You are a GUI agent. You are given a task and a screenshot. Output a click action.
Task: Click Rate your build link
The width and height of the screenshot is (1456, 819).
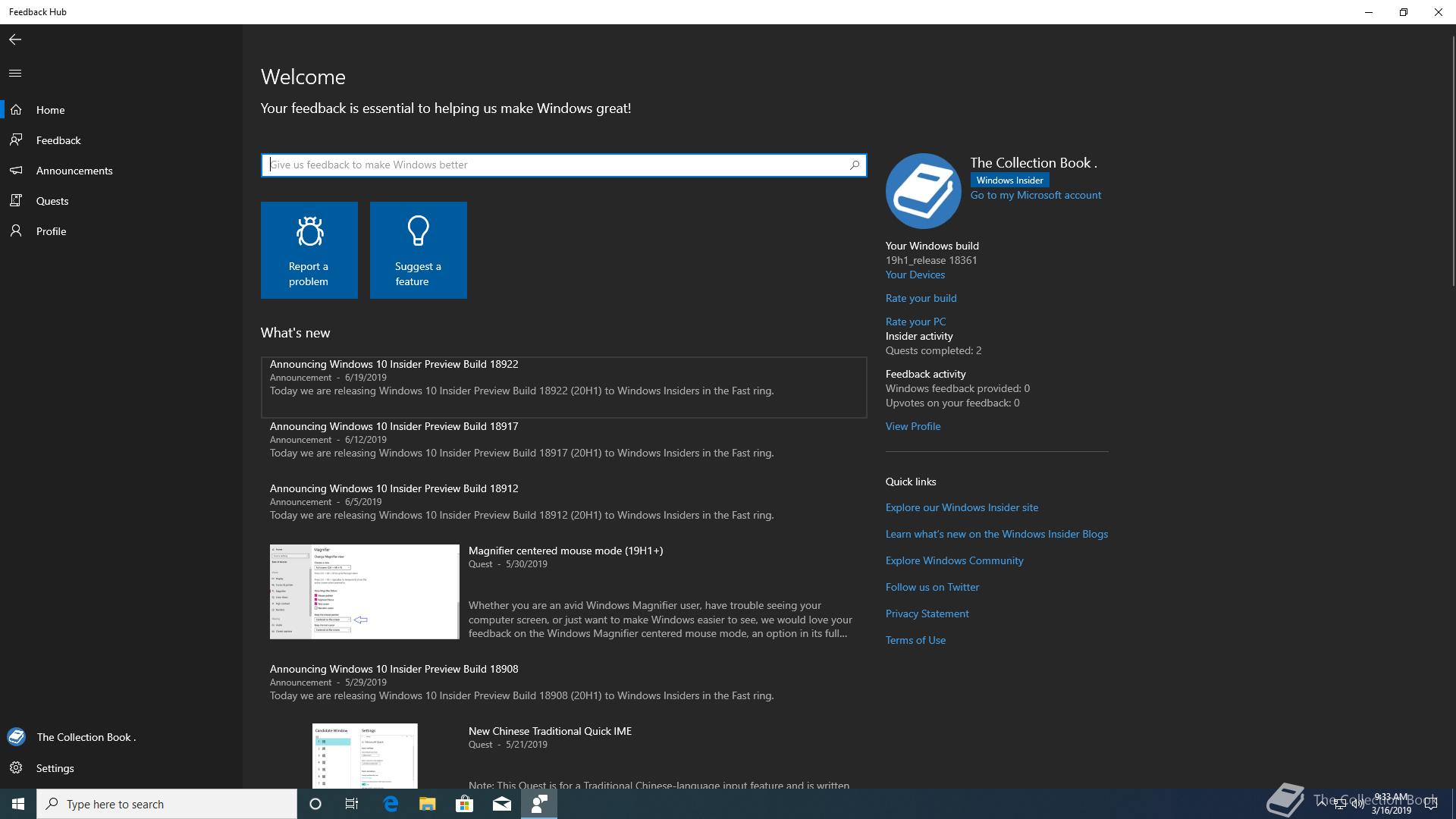(921, 299)
